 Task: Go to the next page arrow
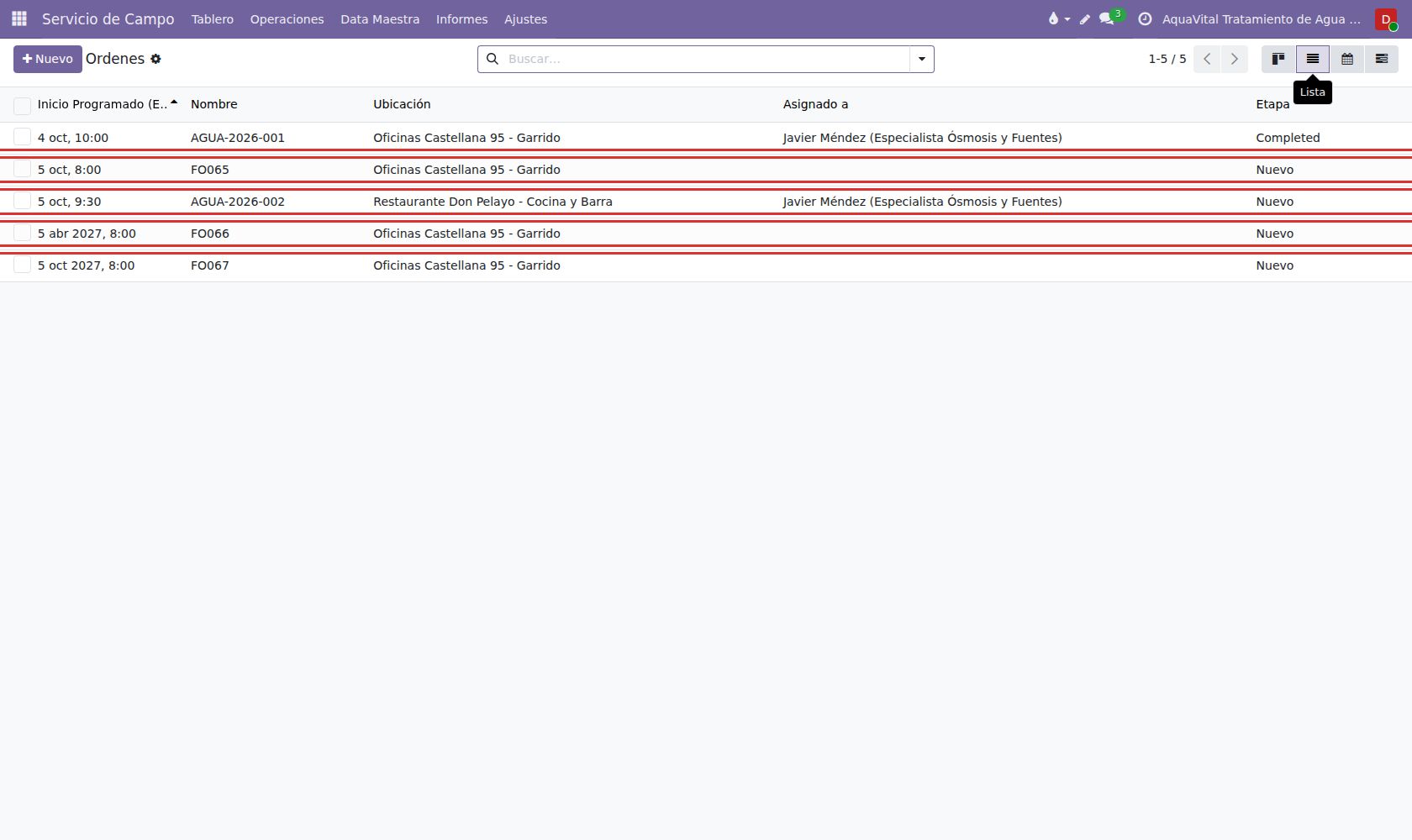[1235, 59]
